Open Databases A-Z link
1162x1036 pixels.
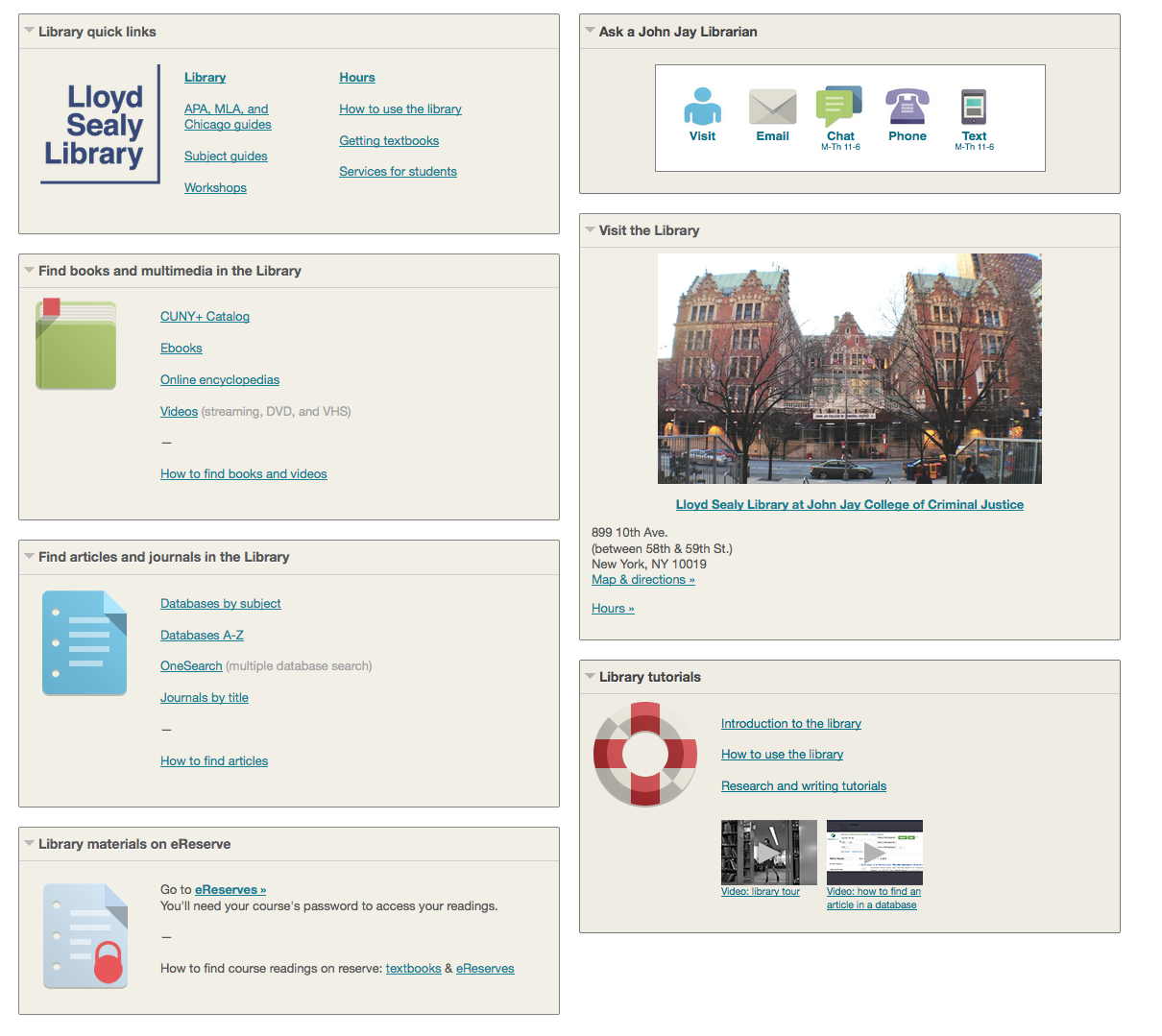pos(202,635)
